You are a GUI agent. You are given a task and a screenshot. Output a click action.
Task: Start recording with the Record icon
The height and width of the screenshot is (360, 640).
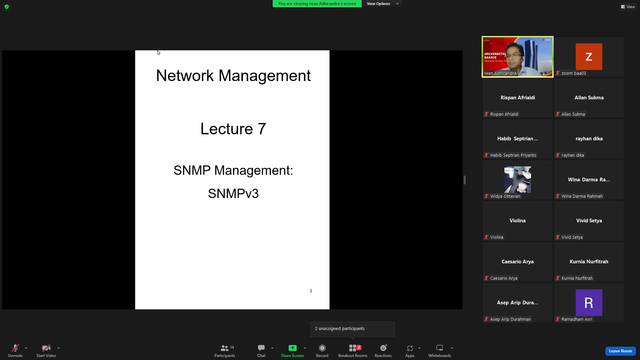[322, 348]
